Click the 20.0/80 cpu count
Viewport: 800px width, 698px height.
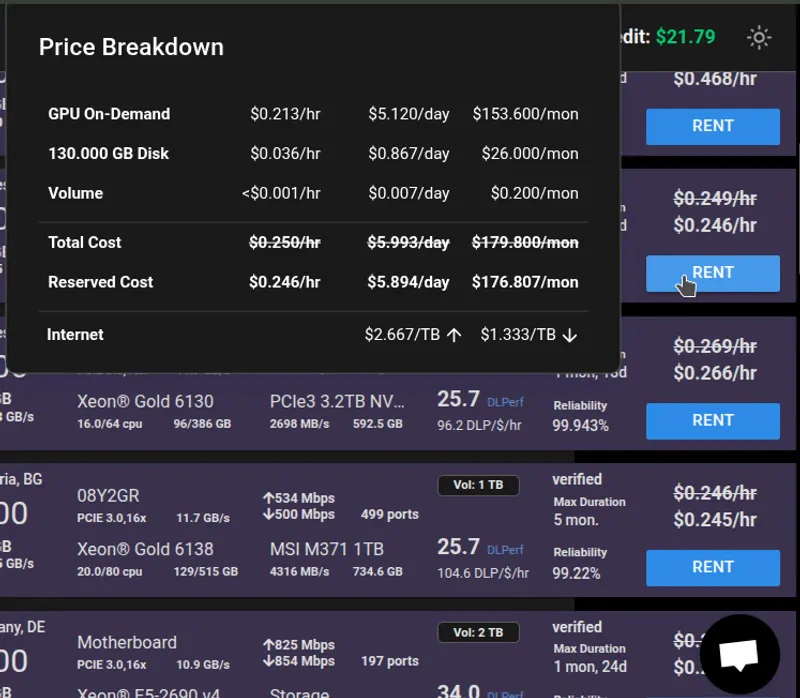tap(110, 571)
